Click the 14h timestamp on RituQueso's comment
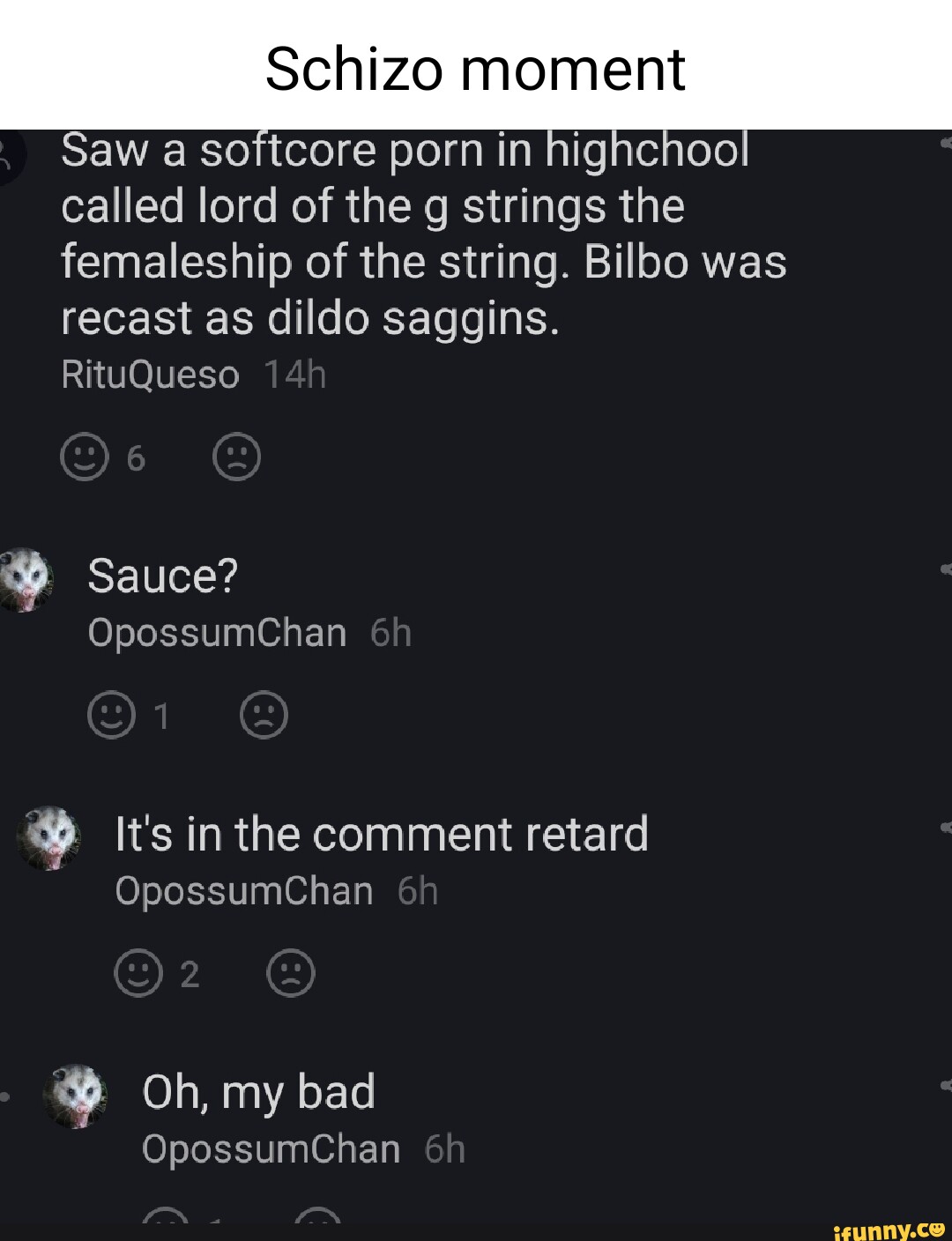This screenshot has height=1241, width=952. click(x=295, y=375)
